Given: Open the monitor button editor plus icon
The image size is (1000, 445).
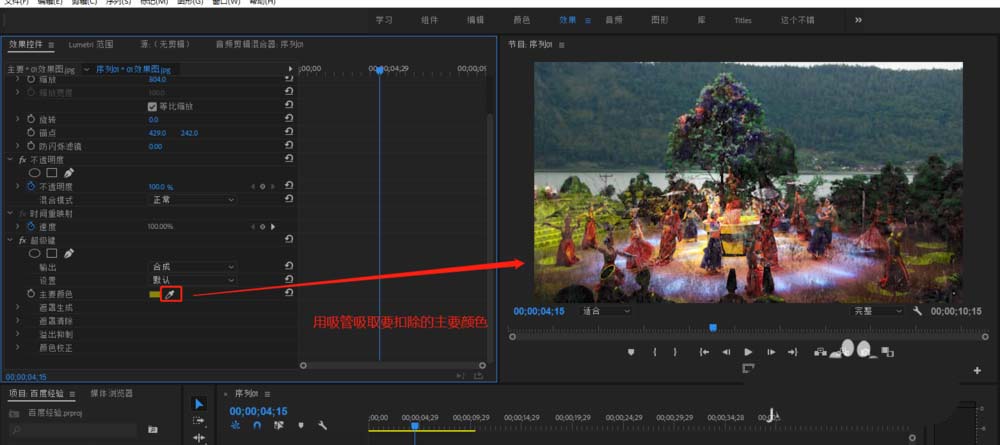Looking at the screenshot, I should (x=977, y=370).
